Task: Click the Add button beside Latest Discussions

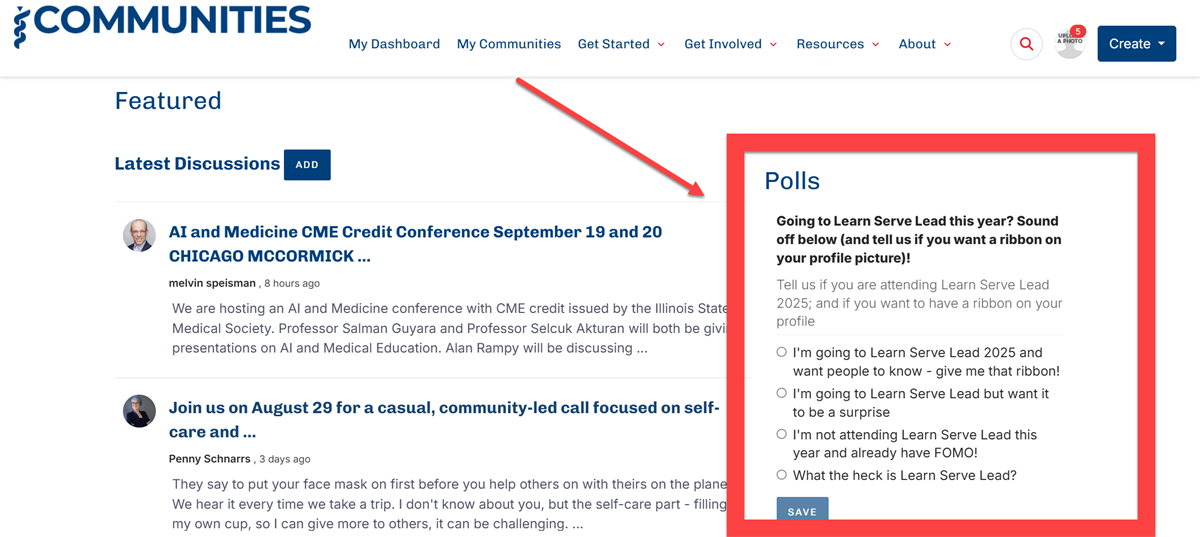Action: point(307,165)
